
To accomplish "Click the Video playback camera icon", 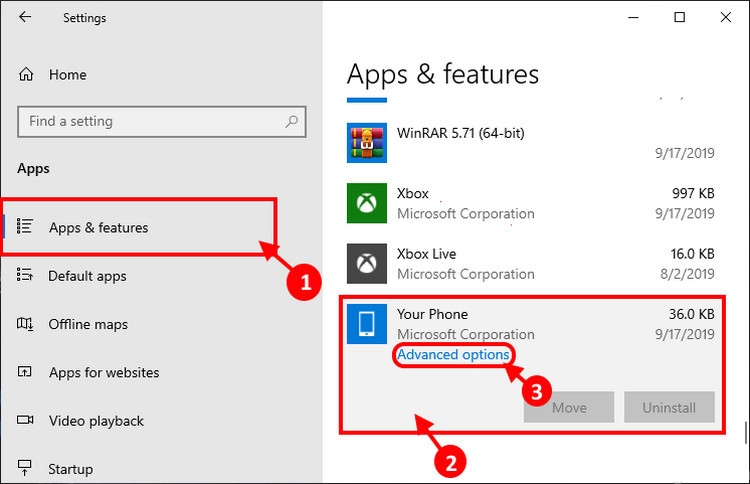I will click(x=25, y=420).
